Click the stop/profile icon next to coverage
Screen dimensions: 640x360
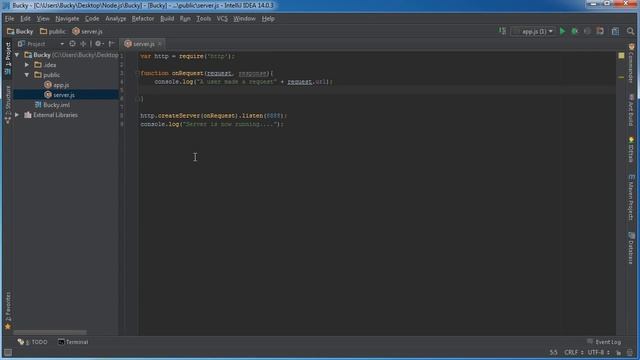point(600,31)
